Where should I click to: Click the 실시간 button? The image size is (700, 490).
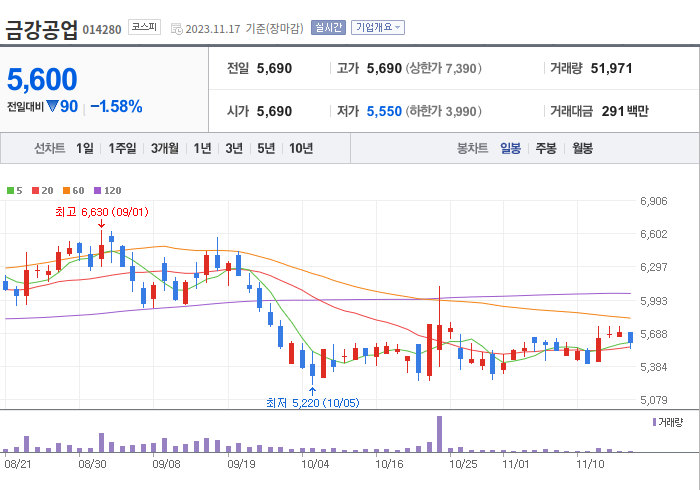pyautogui.click(x=329, y=28)
